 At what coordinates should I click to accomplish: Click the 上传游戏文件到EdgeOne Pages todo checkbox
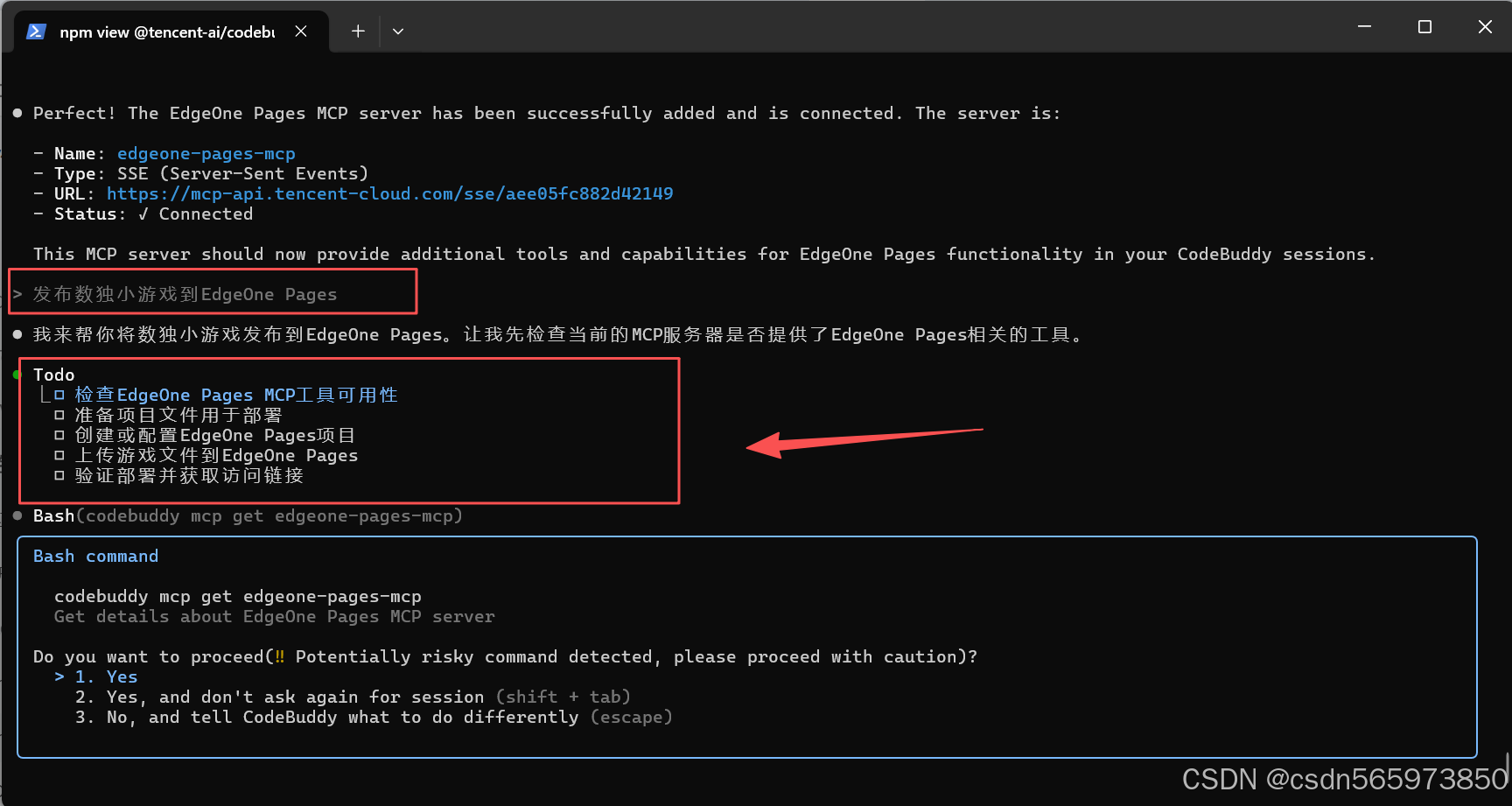click(59, 455)
